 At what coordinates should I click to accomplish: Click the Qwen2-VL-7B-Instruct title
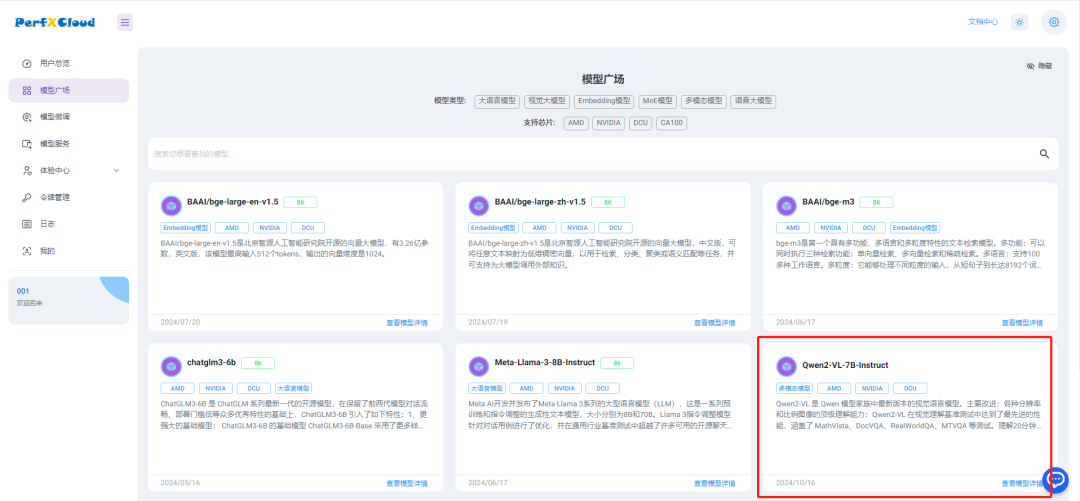845,365
